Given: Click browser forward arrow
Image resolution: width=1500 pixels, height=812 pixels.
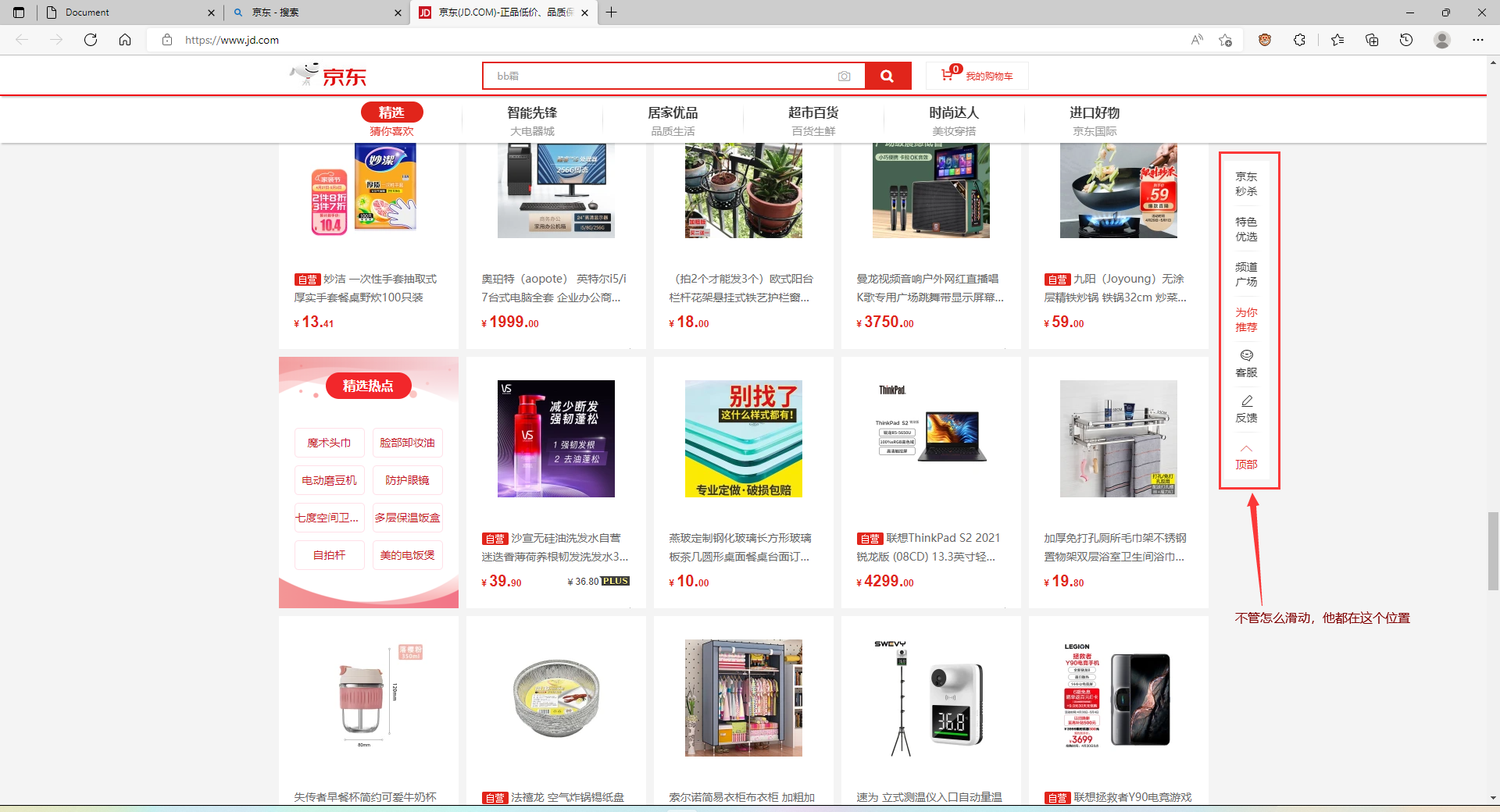Looking at the screenshot, I should coord(56,40).
